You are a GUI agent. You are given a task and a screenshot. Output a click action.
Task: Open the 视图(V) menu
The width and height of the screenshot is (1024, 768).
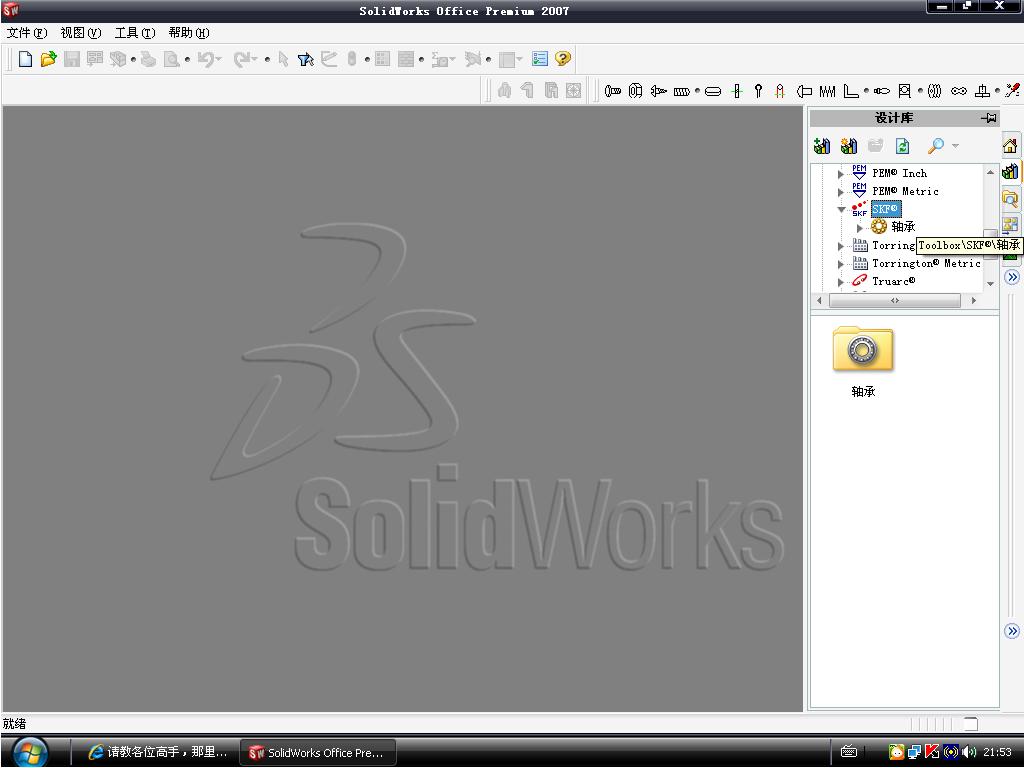[x=81, y=33]
